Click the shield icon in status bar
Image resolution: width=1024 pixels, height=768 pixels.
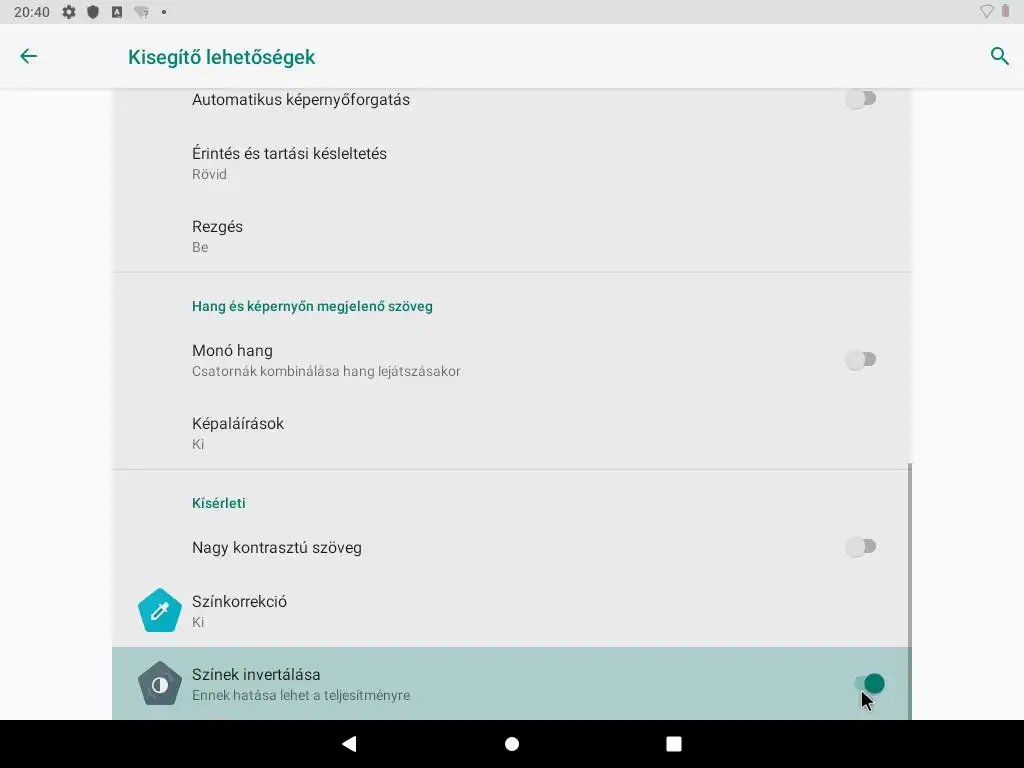click(x=93, y=12)
